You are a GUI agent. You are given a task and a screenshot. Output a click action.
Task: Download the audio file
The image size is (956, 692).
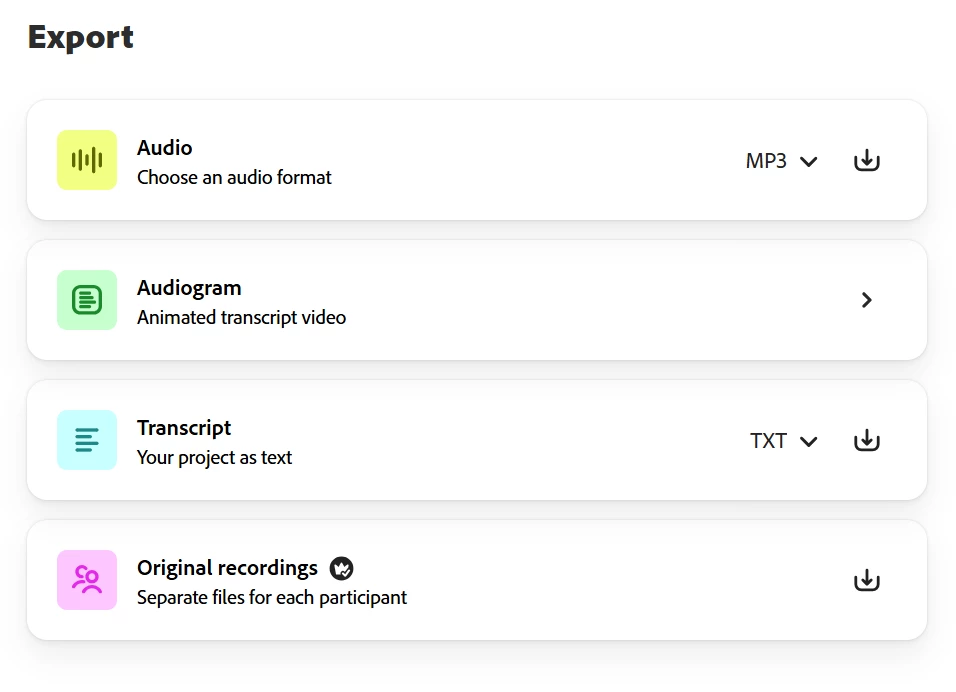tap(866, 160)
